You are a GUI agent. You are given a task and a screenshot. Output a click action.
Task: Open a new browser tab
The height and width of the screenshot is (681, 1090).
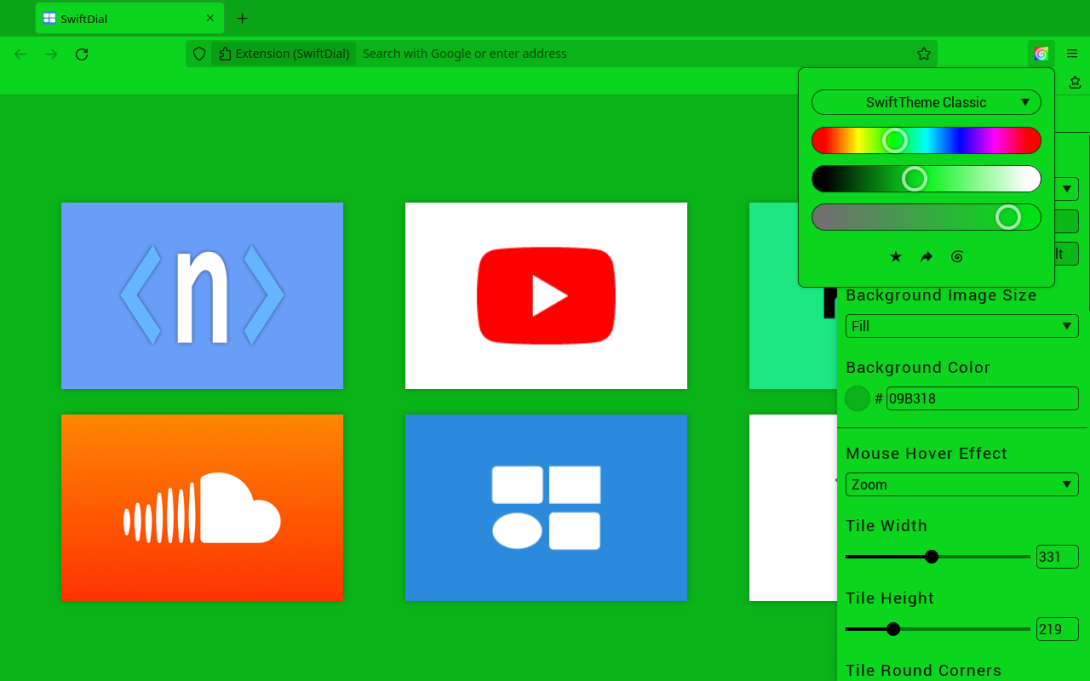pyautogui.click(x=242, y=19)
